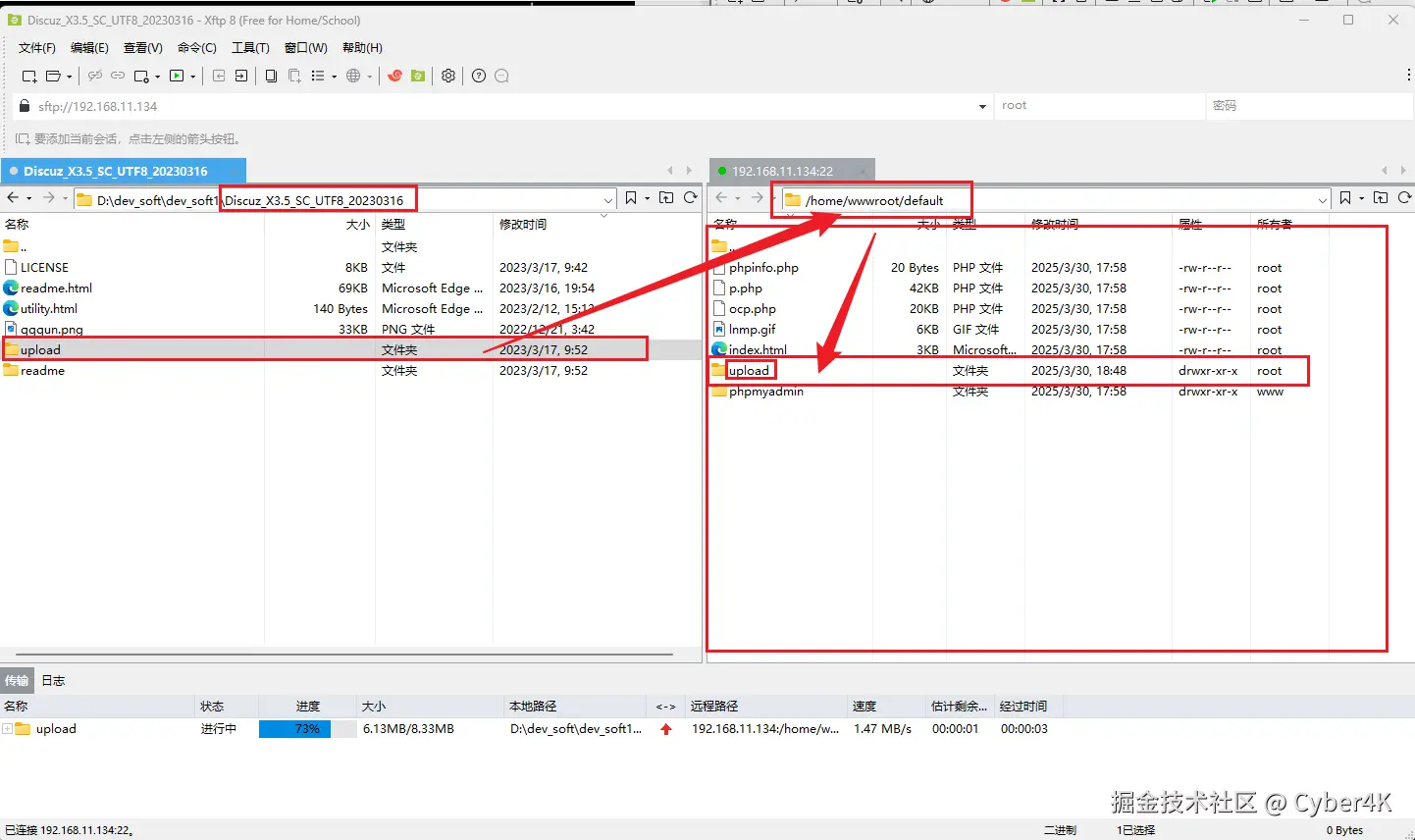Go to parent folder in local pane

(666, 198)
